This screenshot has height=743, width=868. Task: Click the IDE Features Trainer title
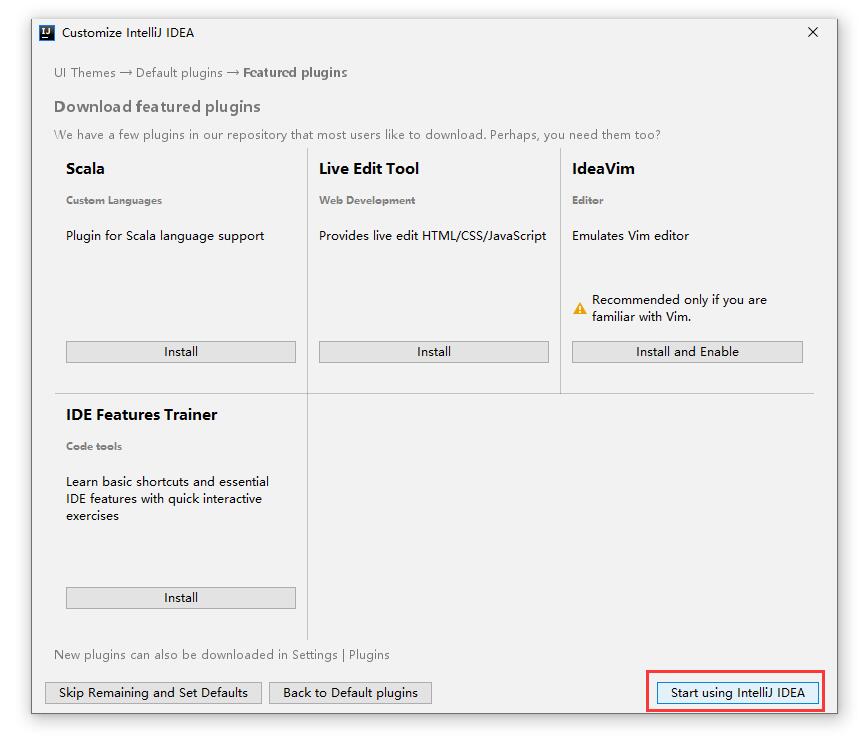click(142, 415)
